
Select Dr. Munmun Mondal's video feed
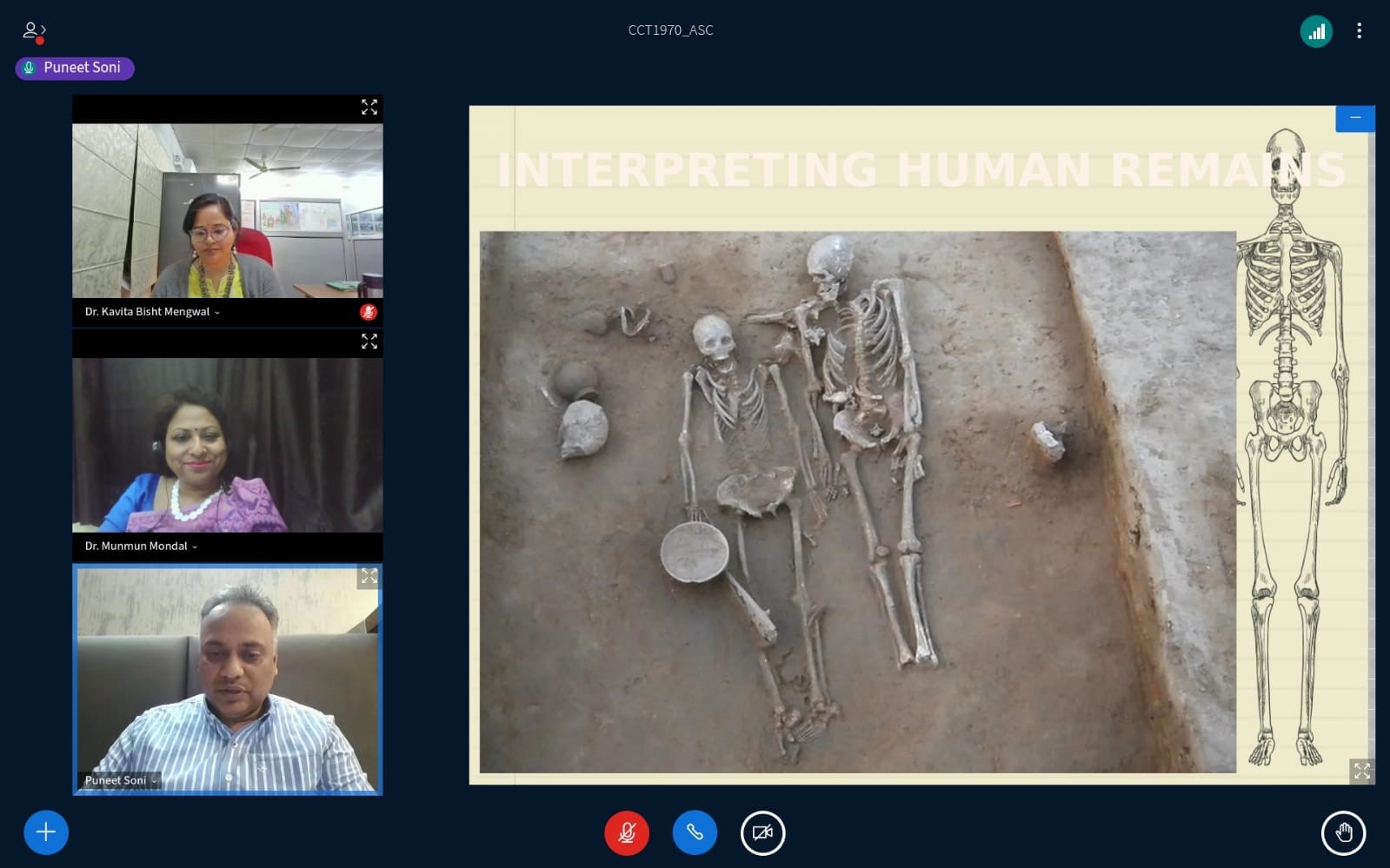point(228,445)
